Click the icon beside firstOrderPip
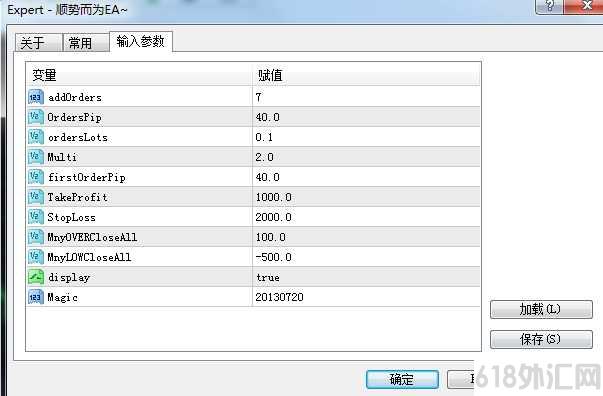Image resolution: width=603 pixels, height=396 pixels. coord(36,177)
